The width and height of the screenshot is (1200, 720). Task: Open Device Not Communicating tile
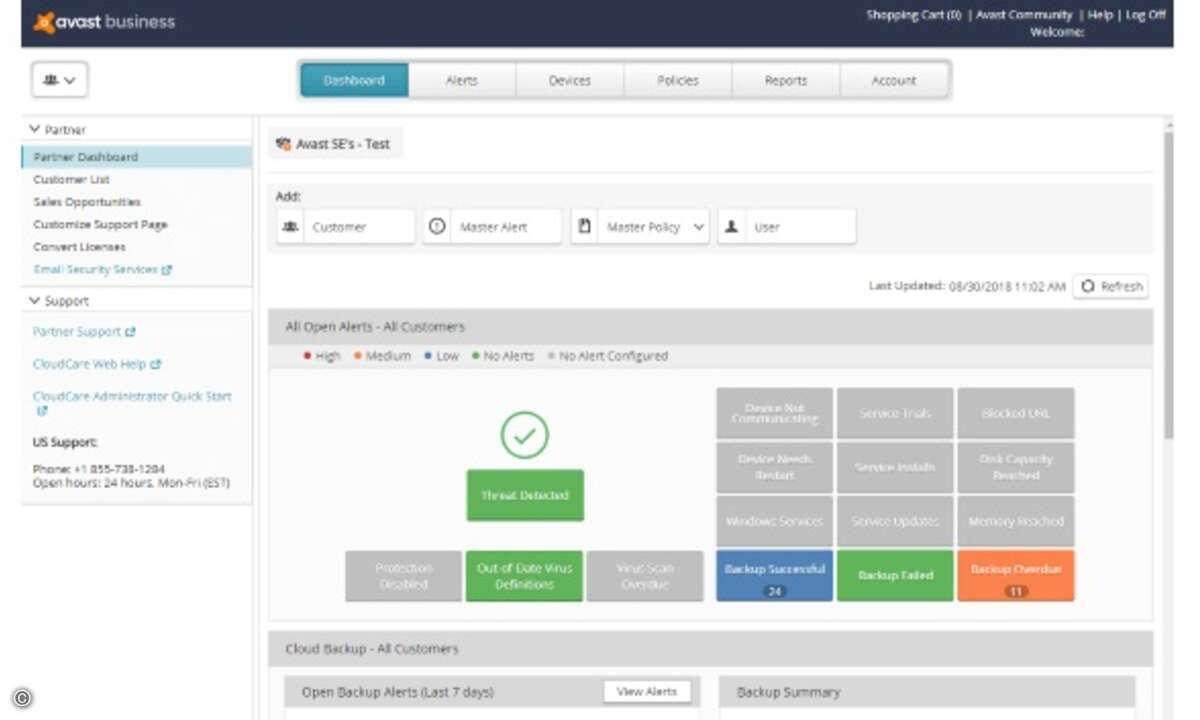(x=775, y=413)
